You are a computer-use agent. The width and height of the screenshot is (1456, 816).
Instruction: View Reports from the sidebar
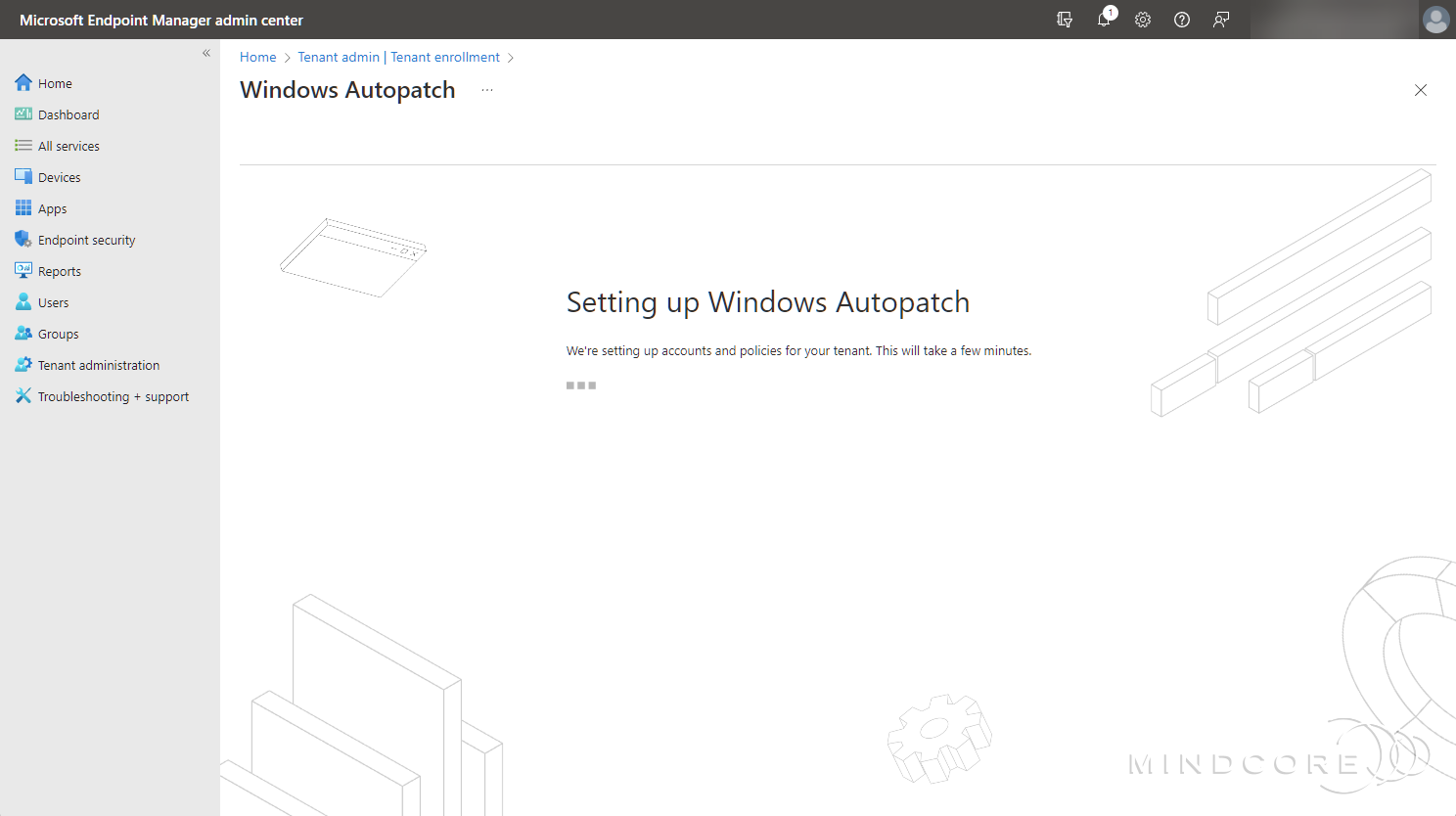(x=57, y=270)
